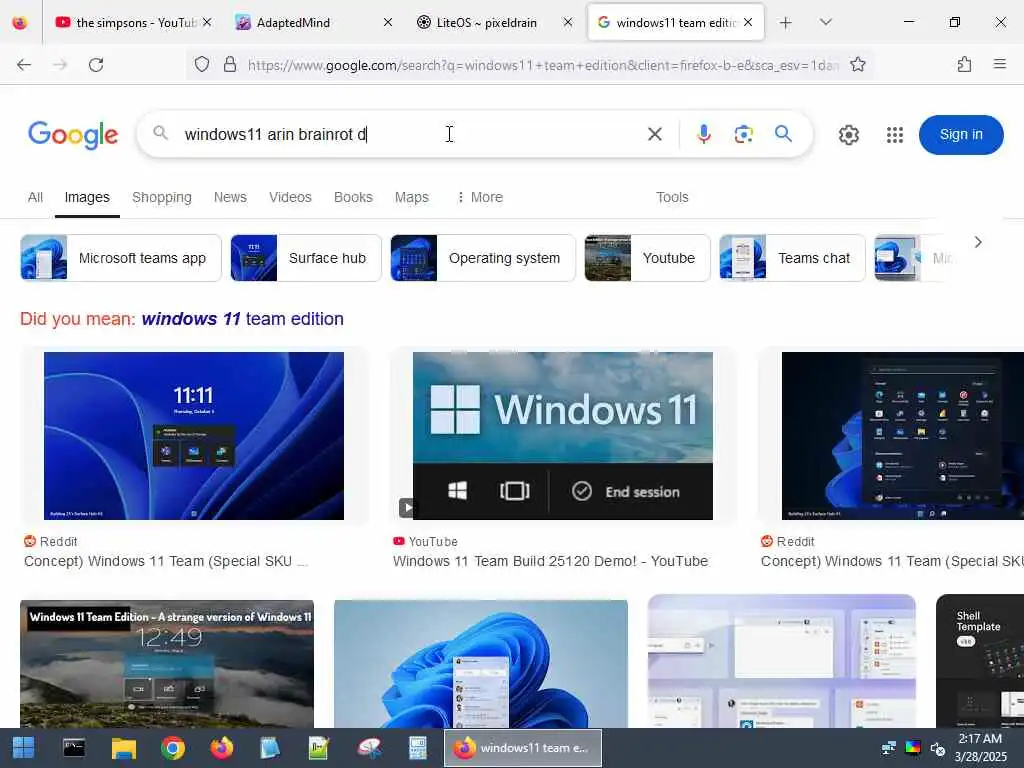Image resolution: width=1024 pixels, height=768 pixels.
Task: Open the volume tray icon
Action: [938, 748]
